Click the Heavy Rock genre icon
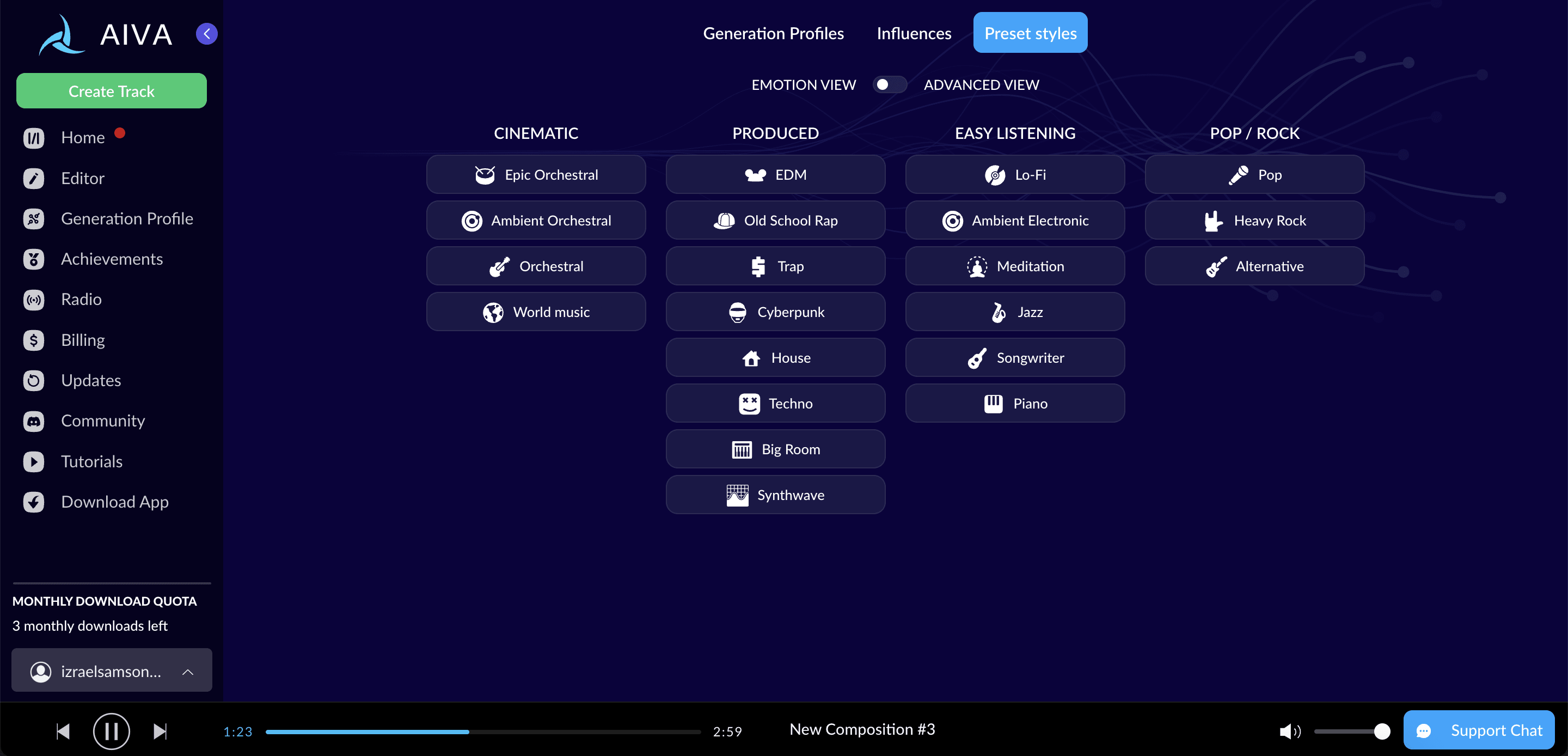The image size is (1568, 756). (x=1212, y=220)
